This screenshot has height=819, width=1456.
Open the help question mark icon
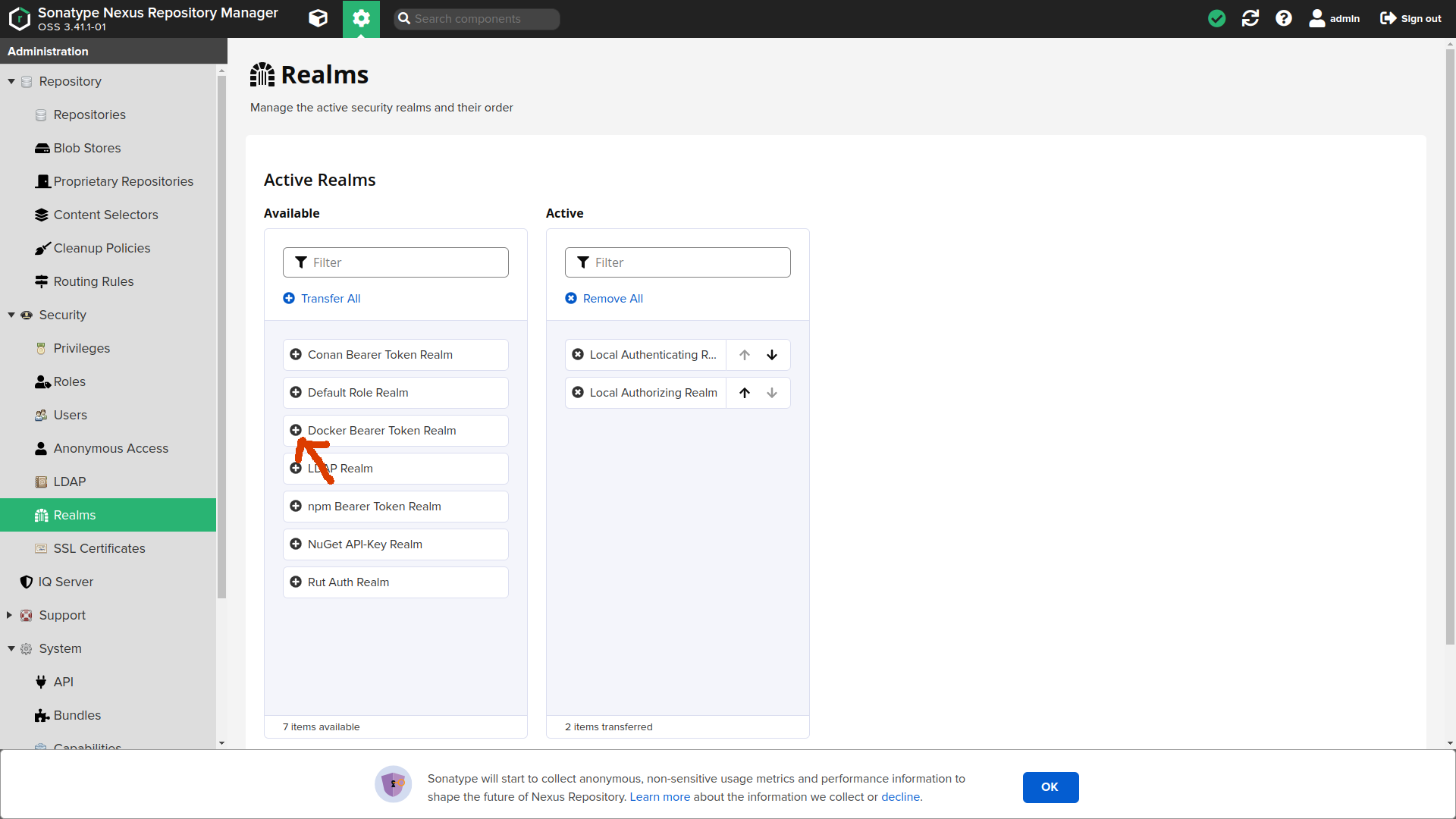(x=1283, y=18)
